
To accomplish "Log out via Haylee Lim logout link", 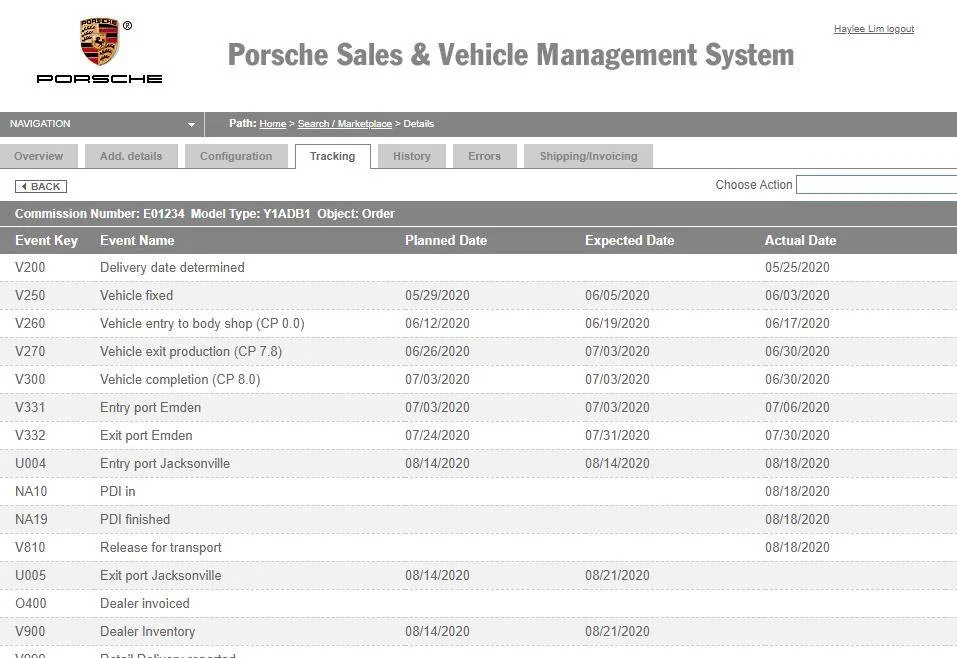I will 874,29.
